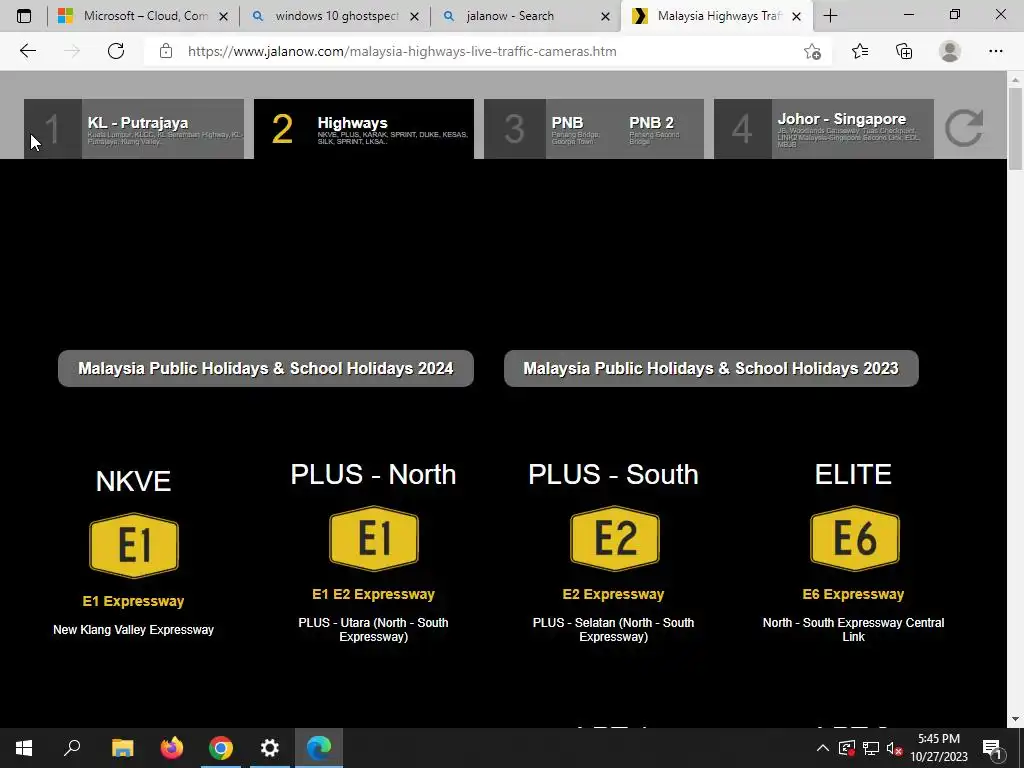This screenshot has width=1024, height=768.
Task: Click the PLUS - South E2 badge
Action: pyautogui.click(x=614, y=539)
